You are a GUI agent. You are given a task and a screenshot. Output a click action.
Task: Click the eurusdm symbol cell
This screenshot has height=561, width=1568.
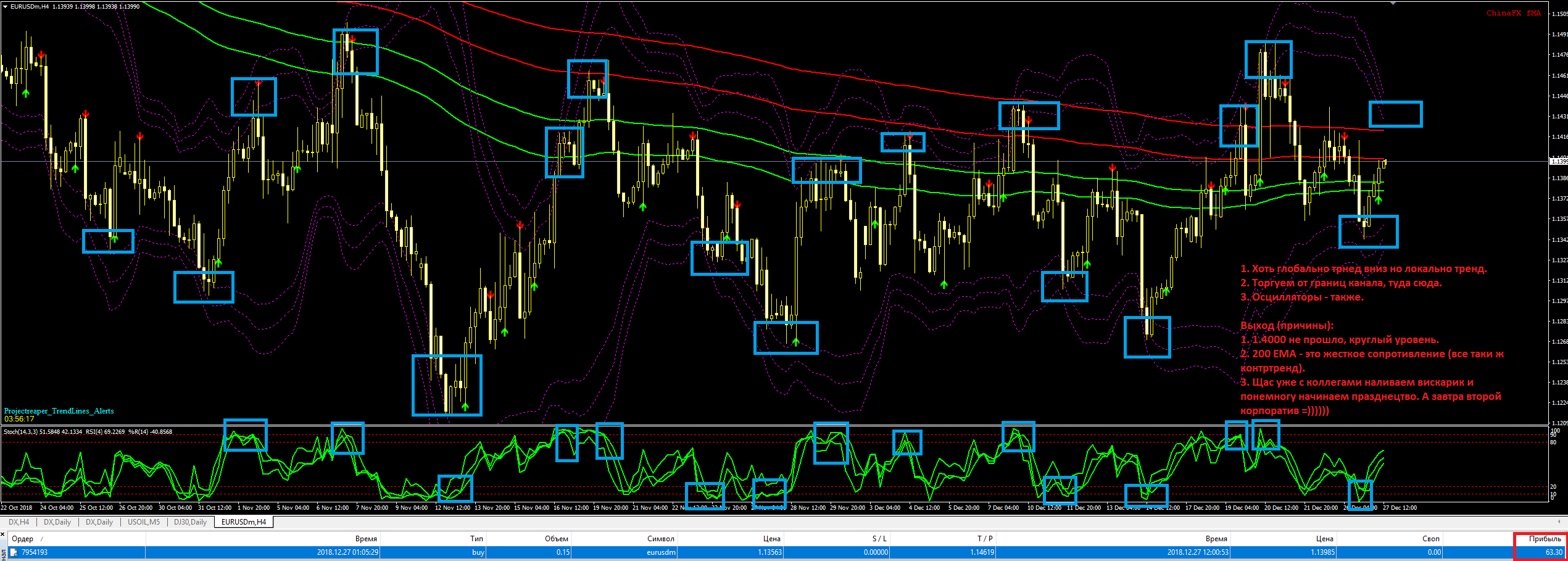tap(661, 552)
